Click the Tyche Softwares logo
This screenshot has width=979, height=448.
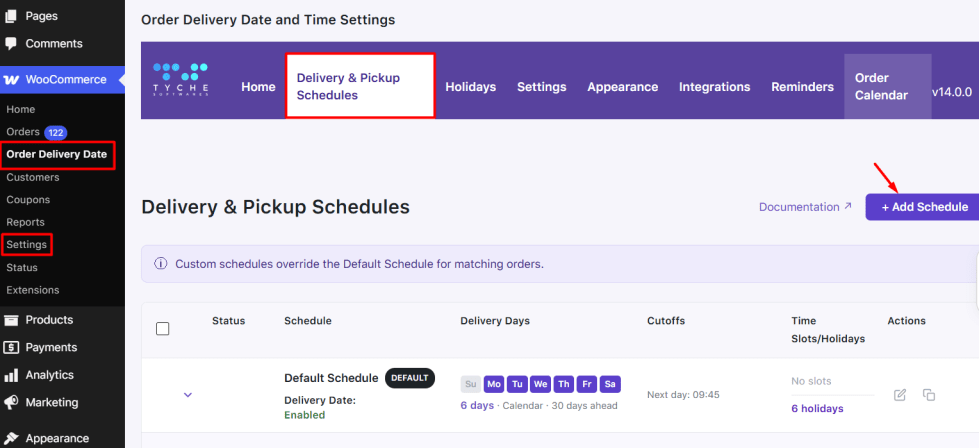pyautogui.click(x=180, y=79)
